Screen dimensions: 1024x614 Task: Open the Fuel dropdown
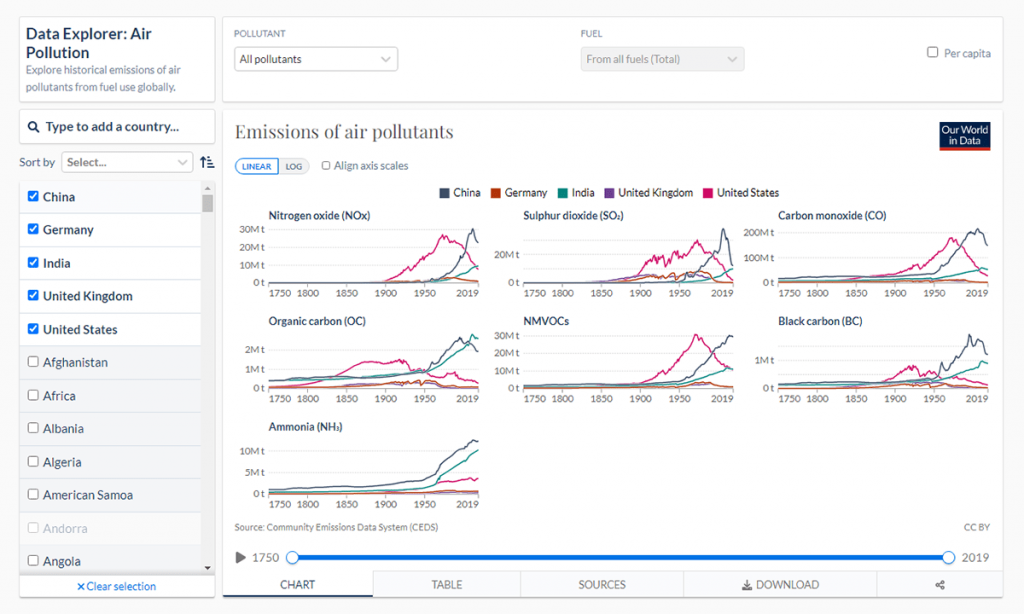(x=662, y=59)
